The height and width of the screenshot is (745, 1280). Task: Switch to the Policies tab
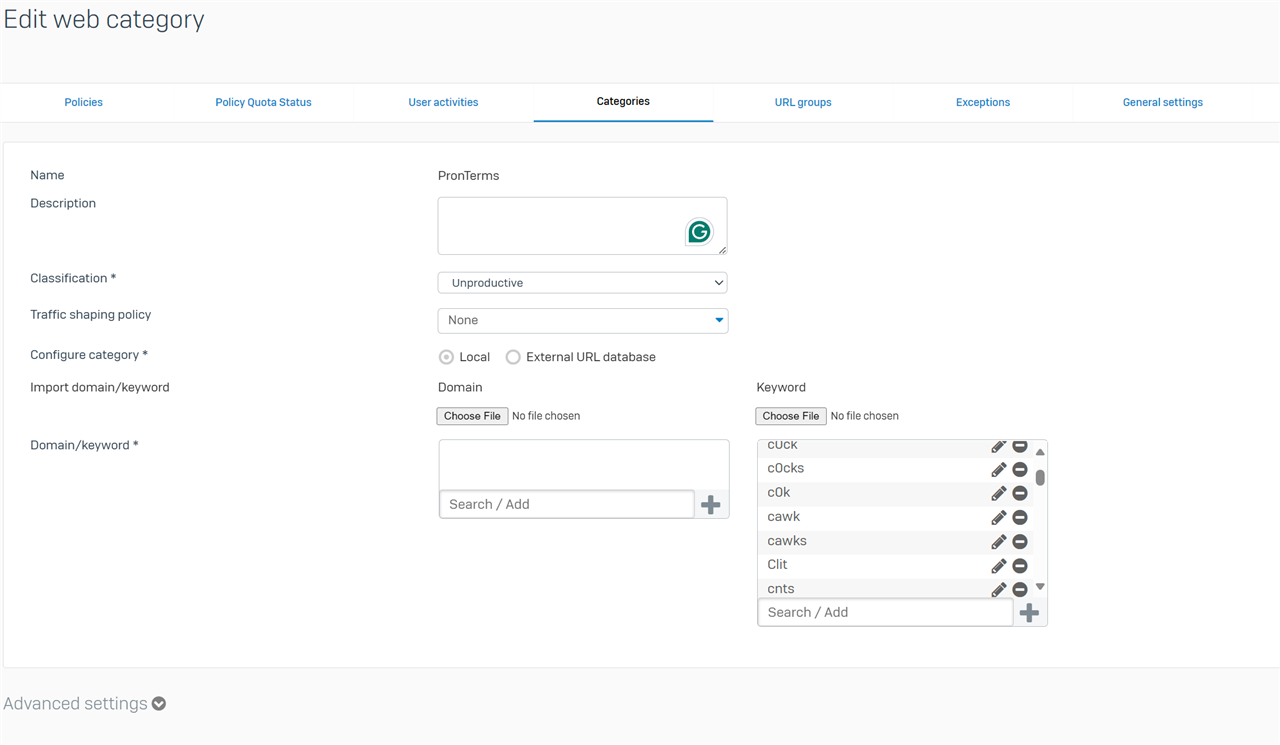84,102
